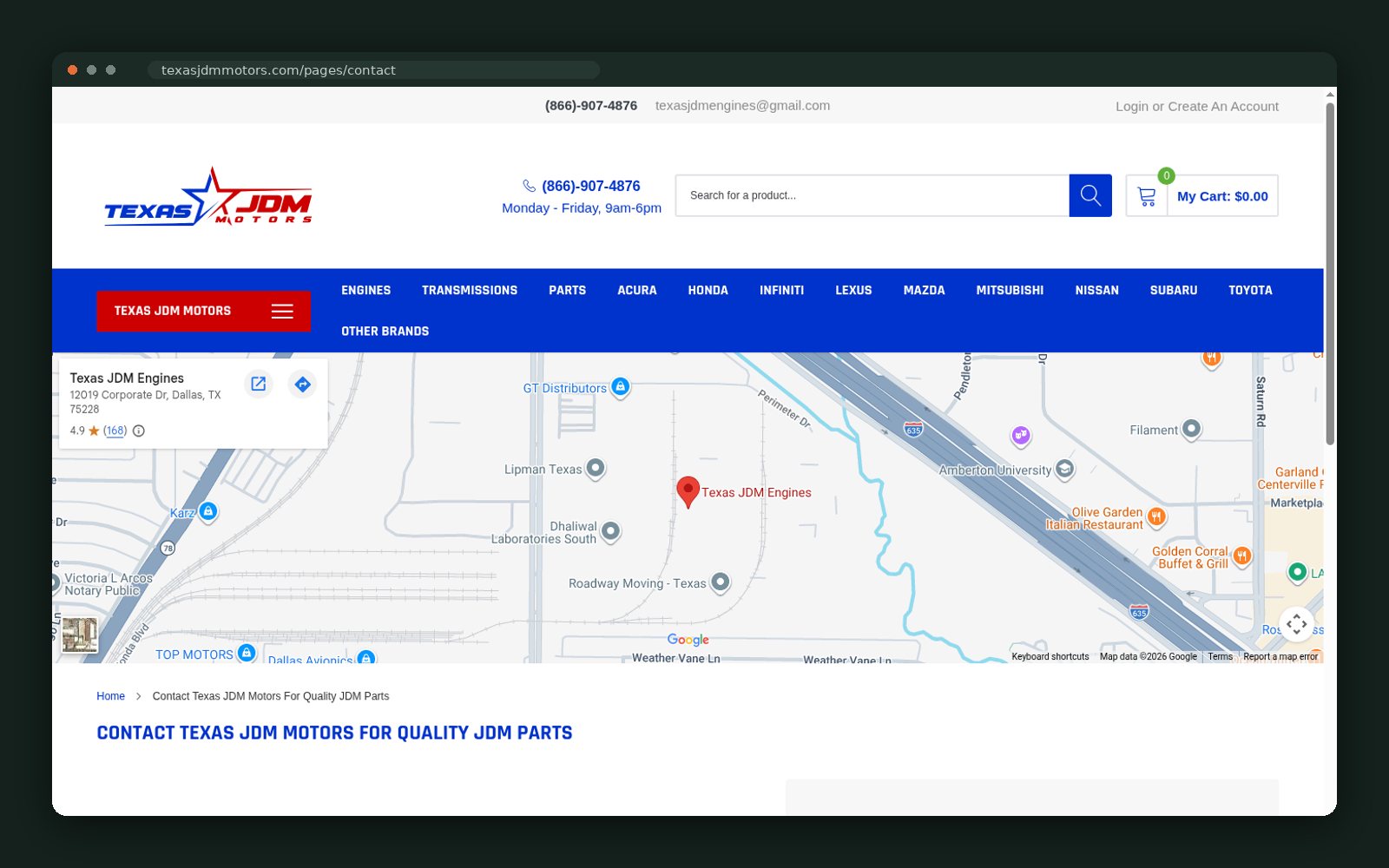The width and height of the screenshot is (1389, 868).
Task: Click the Roadway Moving - Texas marker
Action: pyautogui.click(x=720, y=582)
